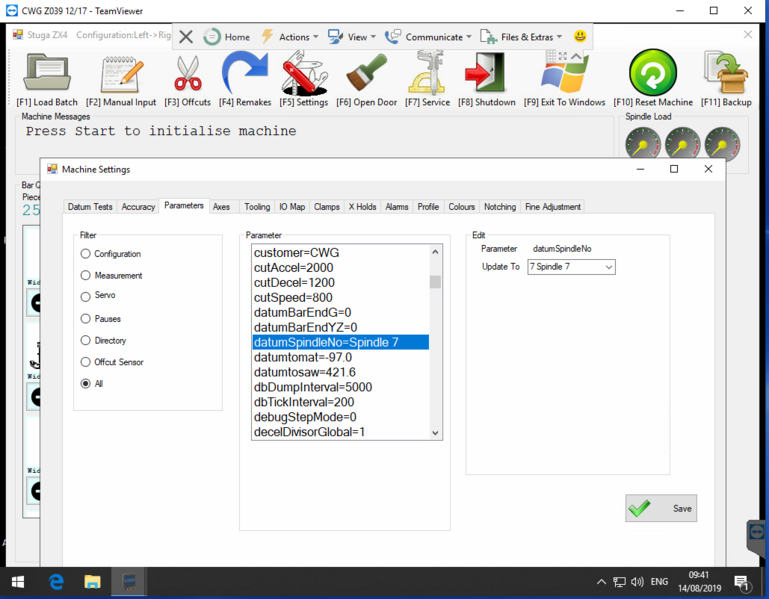Open the Tooling tab
Screen dimensions: 769x599
257,207
